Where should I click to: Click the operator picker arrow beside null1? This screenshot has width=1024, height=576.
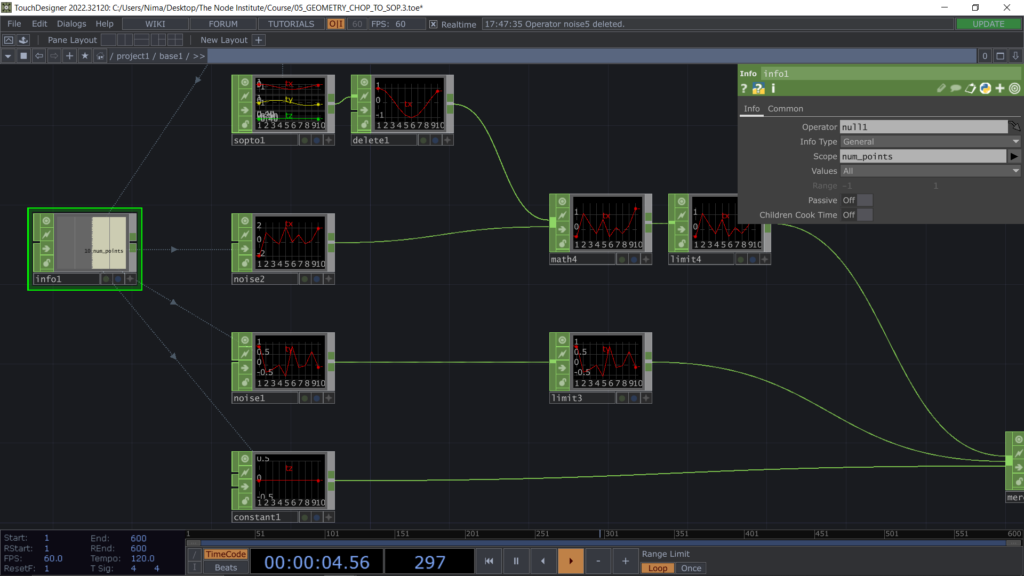[x=1015, y=127]
